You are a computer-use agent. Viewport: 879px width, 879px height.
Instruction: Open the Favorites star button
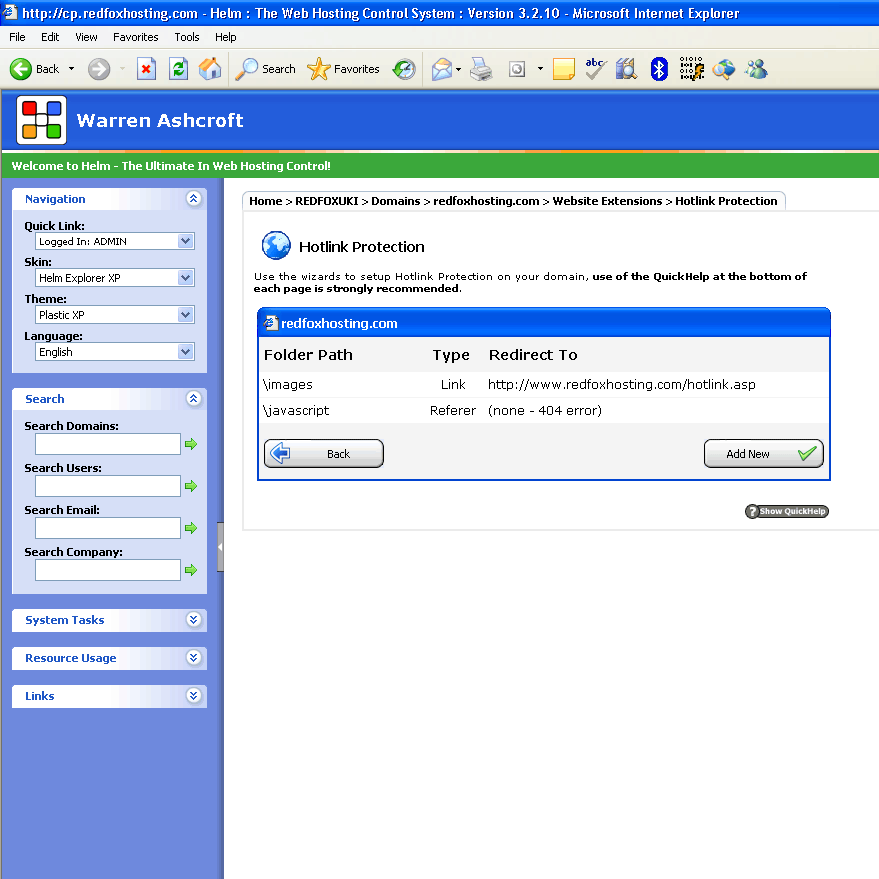[343, 69]
